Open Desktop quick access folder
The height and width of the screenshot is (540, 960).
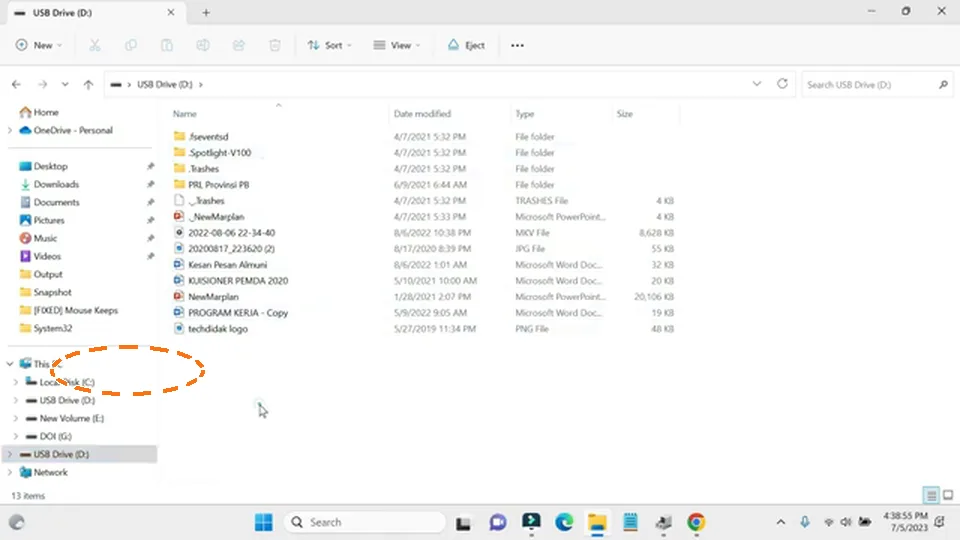point(43,167)
